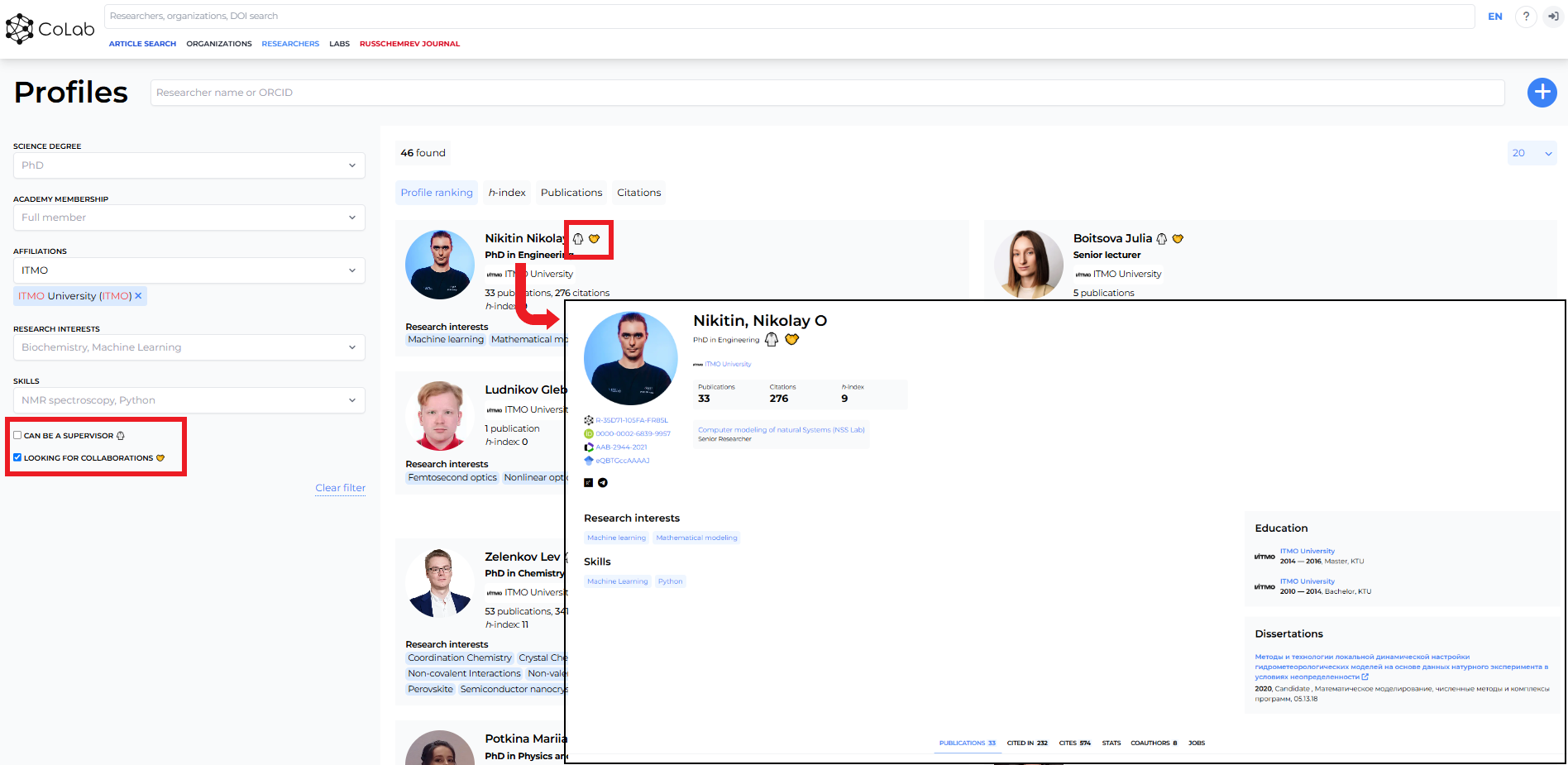Expand the Science degree PhD dropdown
This screenshot has height=765, width=1568.
pyautogui.click(x=189, y=165)
